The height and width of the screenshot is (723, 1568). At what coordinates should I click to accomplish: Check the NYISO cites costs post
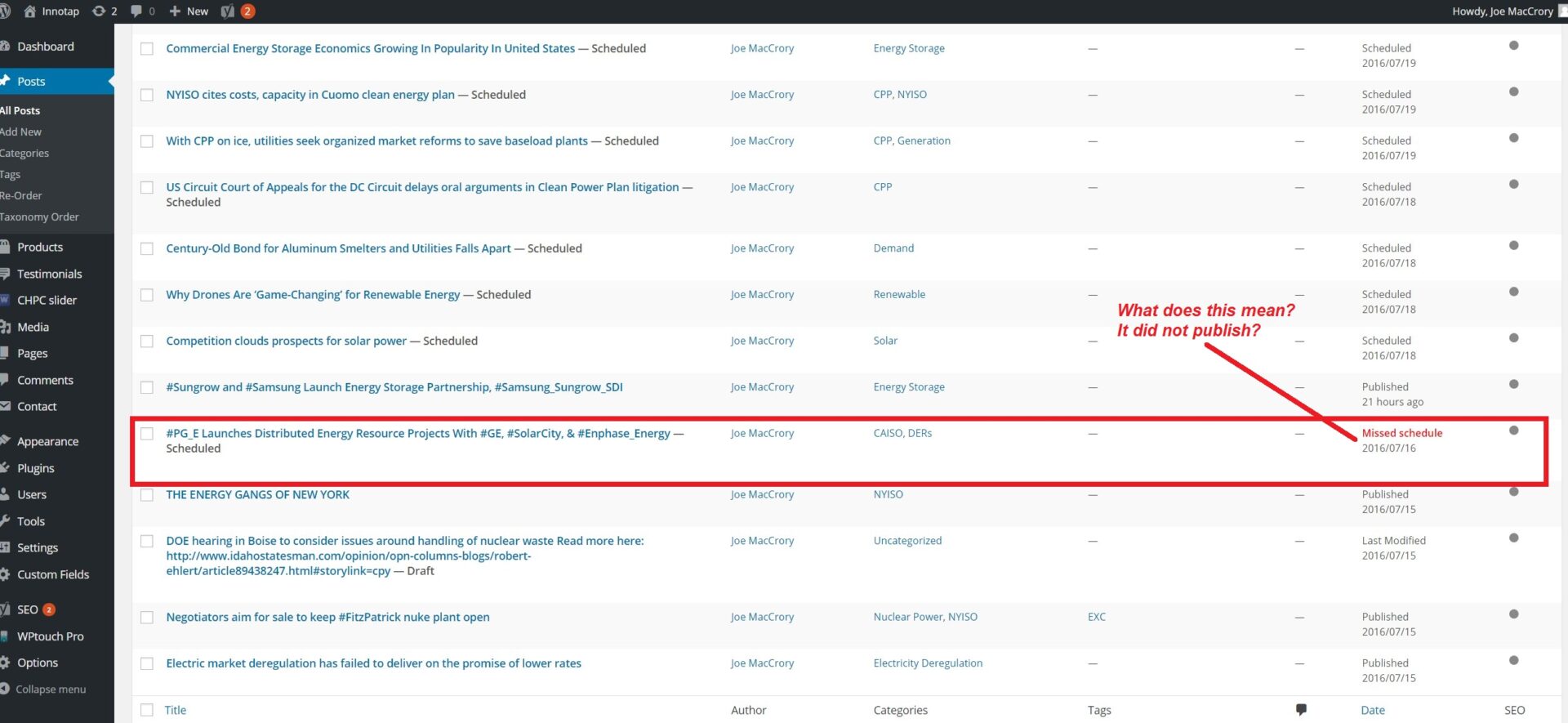147,95
